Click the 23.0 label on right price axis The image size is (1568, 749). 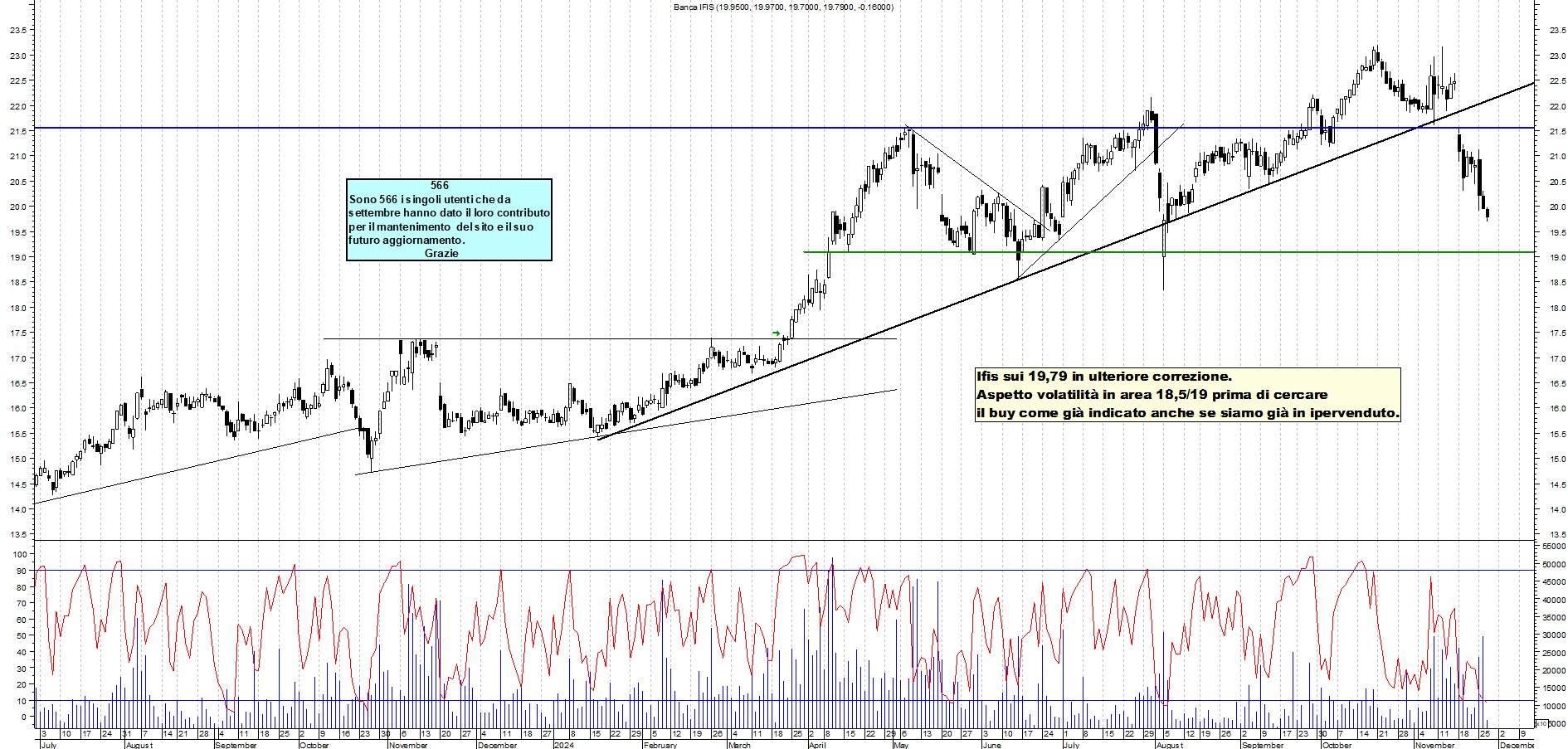(1557, 56)
